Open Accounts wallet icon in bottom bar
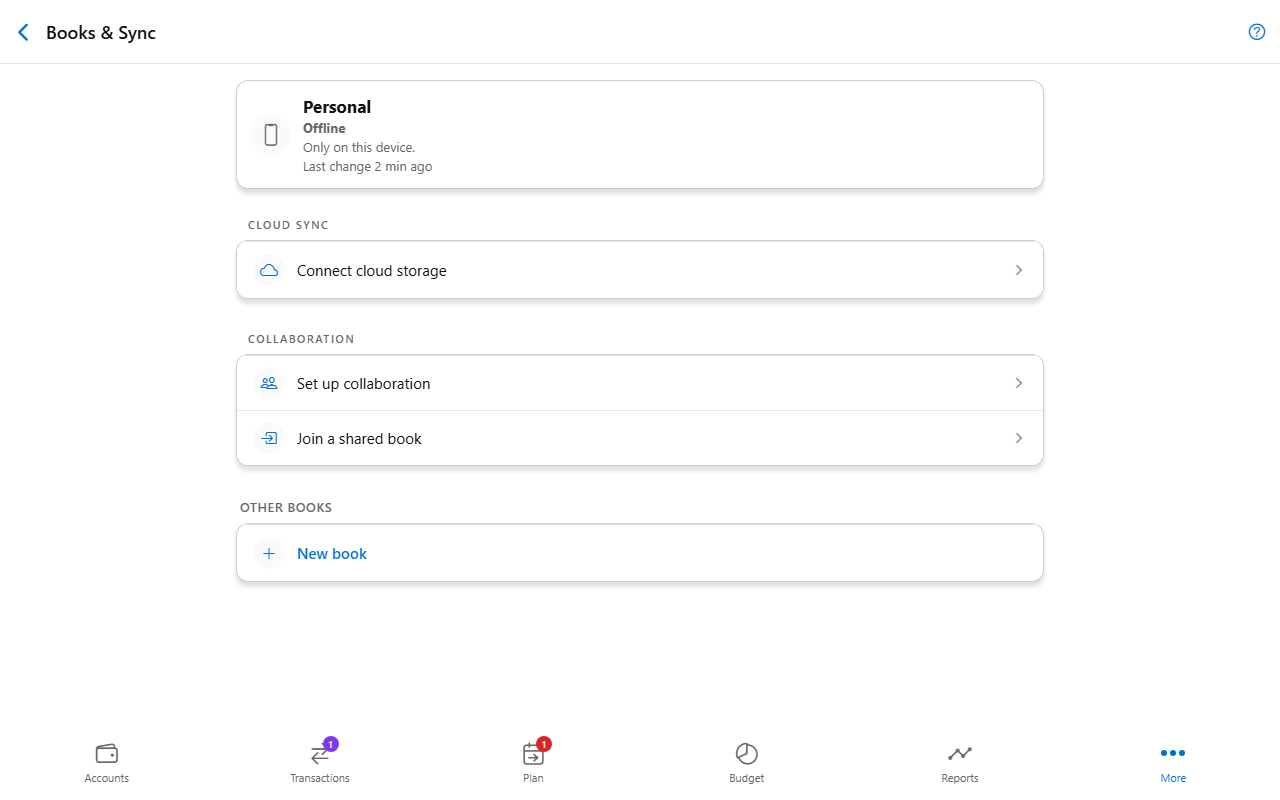 click(x=107, y=753)
